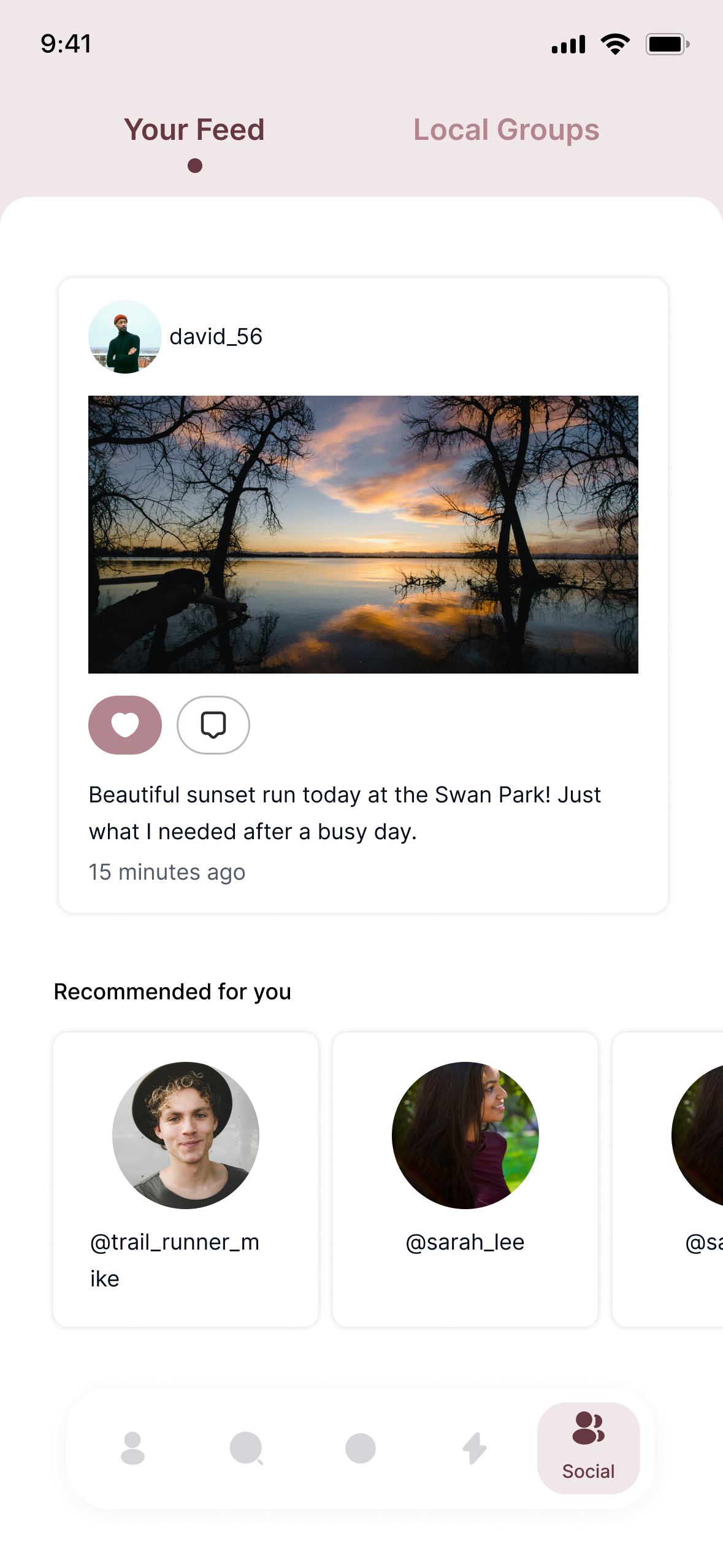
Task: Tap the Your Feed indicator dot
Action: point(194,164)
